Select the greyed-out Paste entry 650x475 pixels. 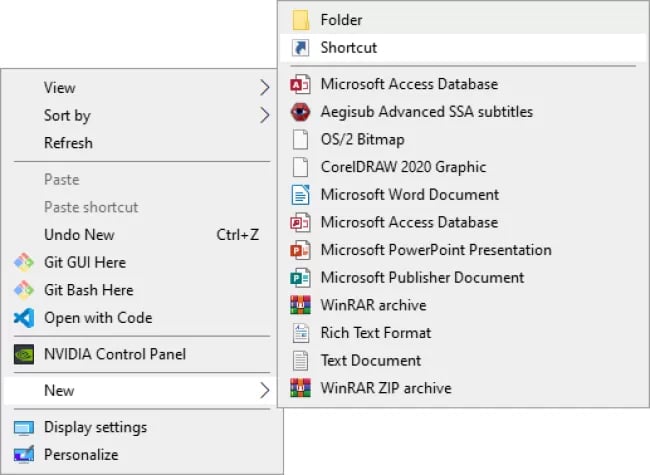[x=141, y=179]
